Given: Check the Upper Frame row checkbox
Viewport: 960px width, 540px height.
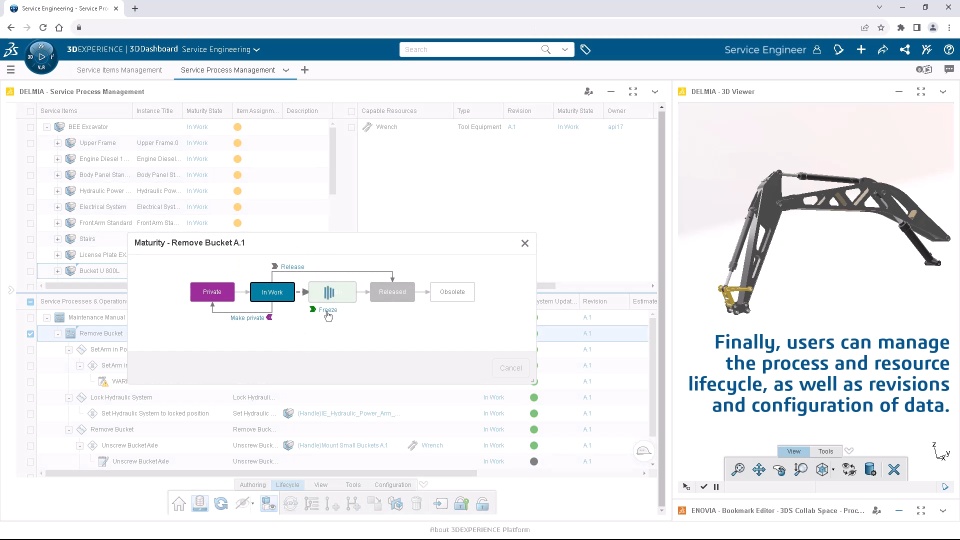Looking at the screenshot, I should tap(31, 143).
